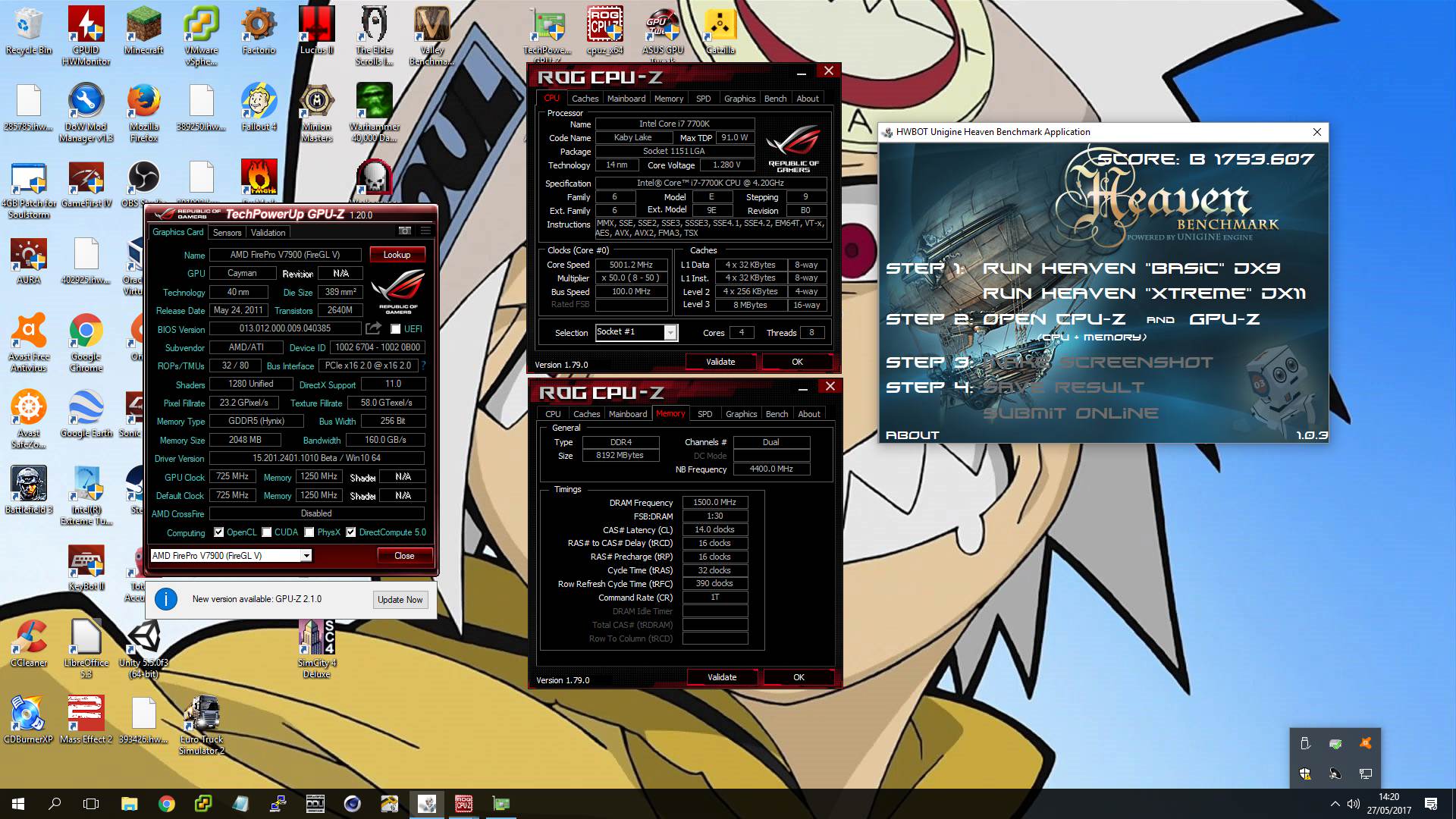Viewport: 1456px width, 819px height.
Task: Toggle PhysX checkbox in GPU-Z
Action: [x=309, y=532]
